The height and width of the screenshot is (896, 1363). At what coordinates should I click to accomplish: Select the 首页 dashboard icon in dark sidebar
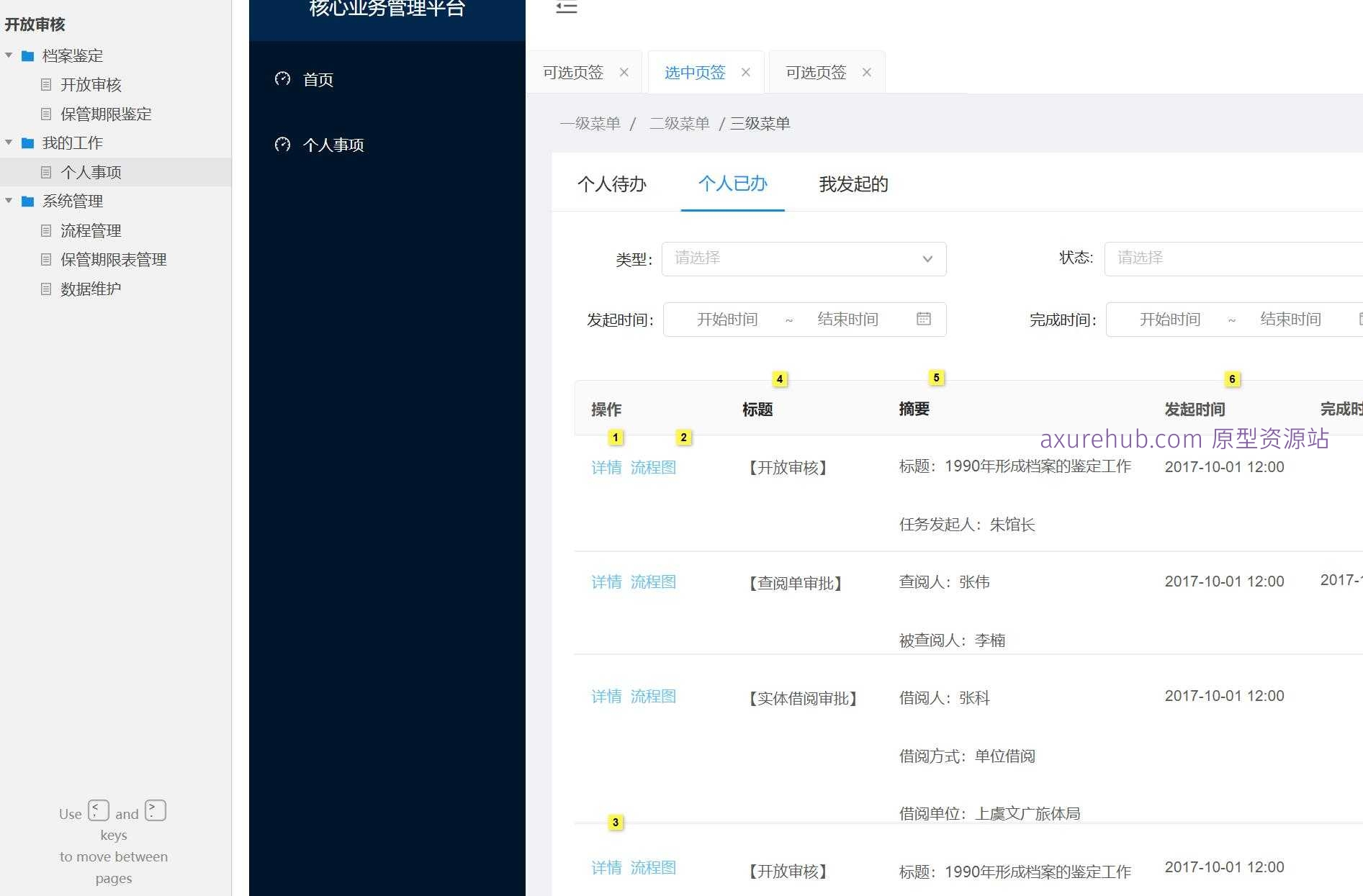(x=282, y=79)
